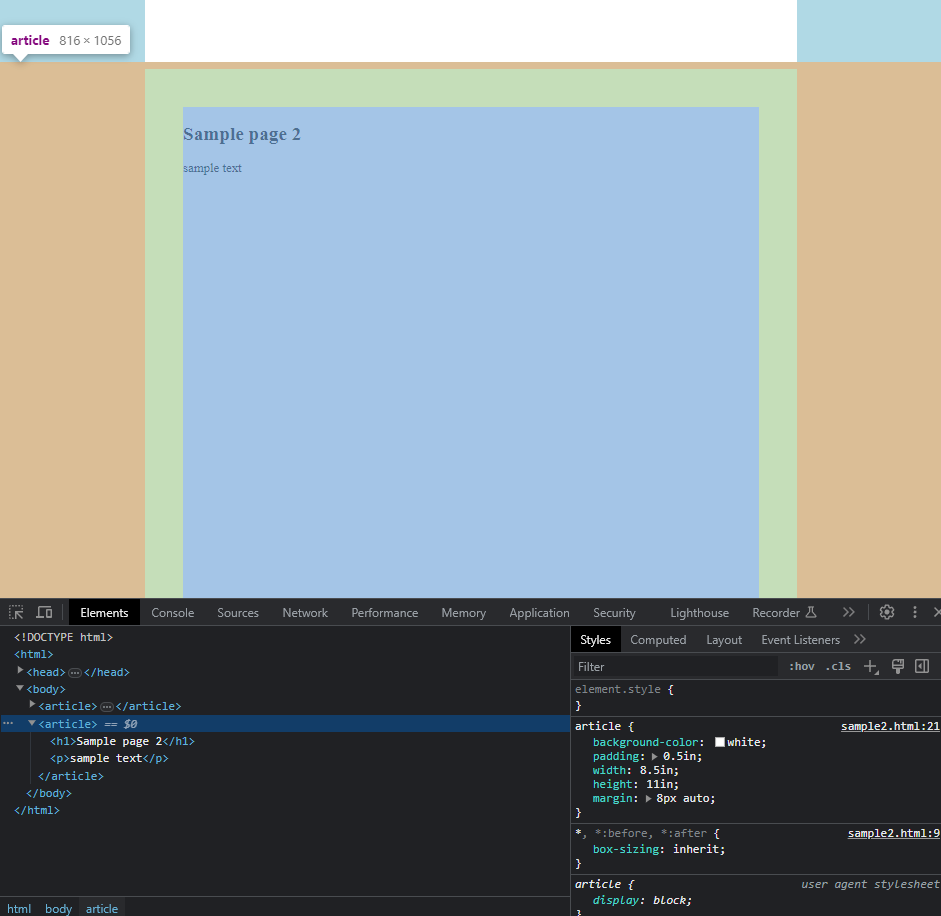Open DevTools settings gear
This screenshot has height=916, width=941.
pyautogui.click(x=887, y=612)
